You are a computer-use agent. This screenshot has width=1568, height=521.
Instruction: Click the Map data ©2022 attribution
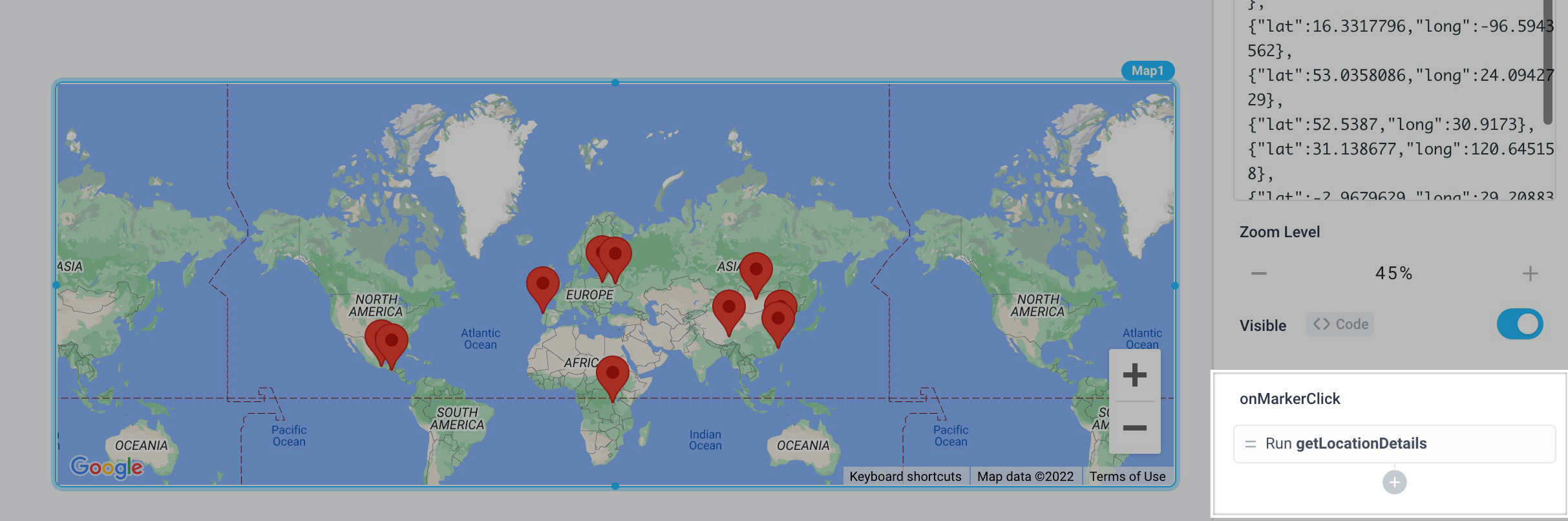tap(1025, 476)
